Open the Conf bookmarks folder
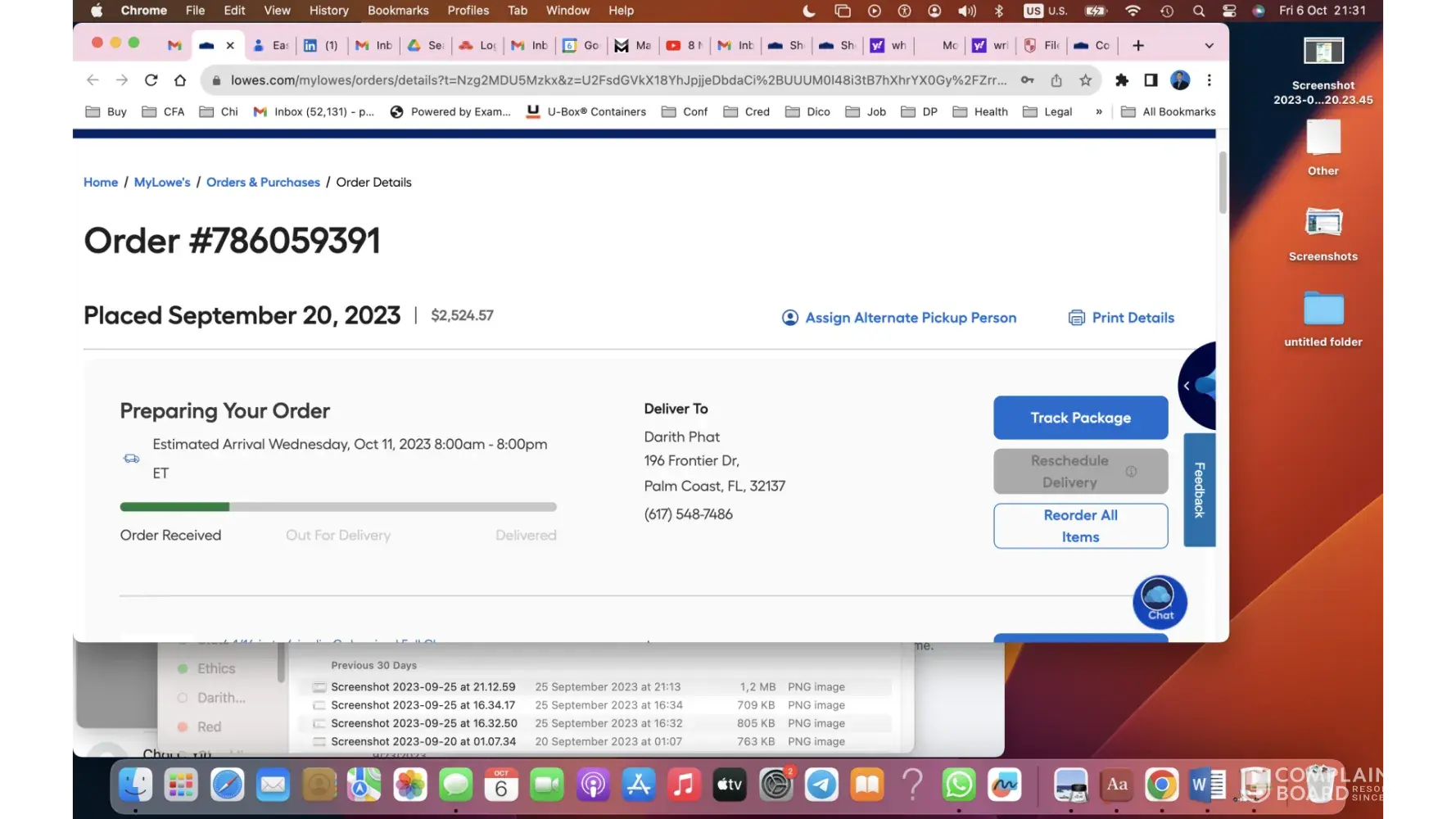The width and height of the screenshot is (1456, 819). coord(685,112)
